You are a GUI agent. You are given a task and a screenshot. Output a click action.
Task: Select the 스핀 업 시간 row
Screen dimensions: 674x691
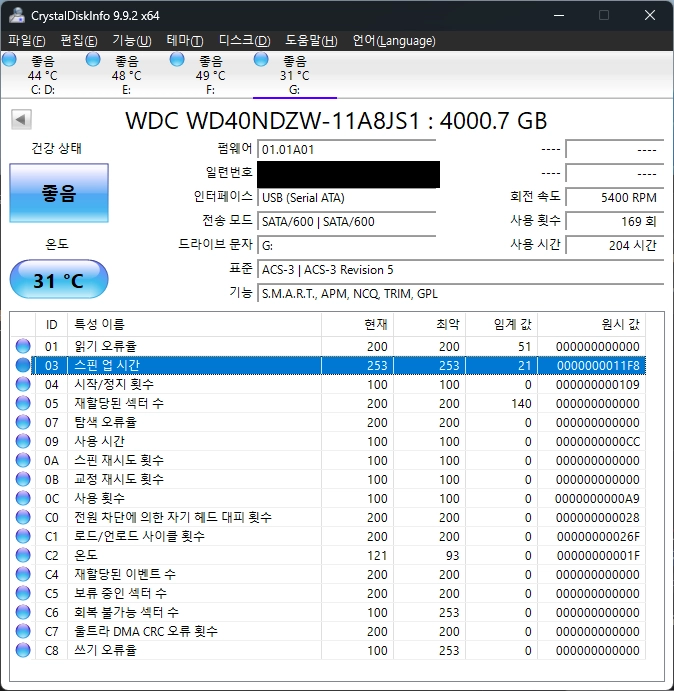(329, 365)
